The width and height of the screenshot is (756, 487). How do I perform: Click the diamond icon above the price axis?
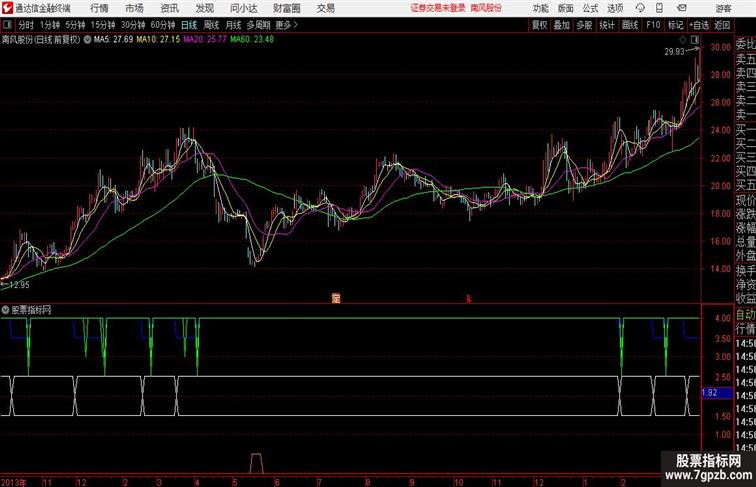(x=683, y=40)
